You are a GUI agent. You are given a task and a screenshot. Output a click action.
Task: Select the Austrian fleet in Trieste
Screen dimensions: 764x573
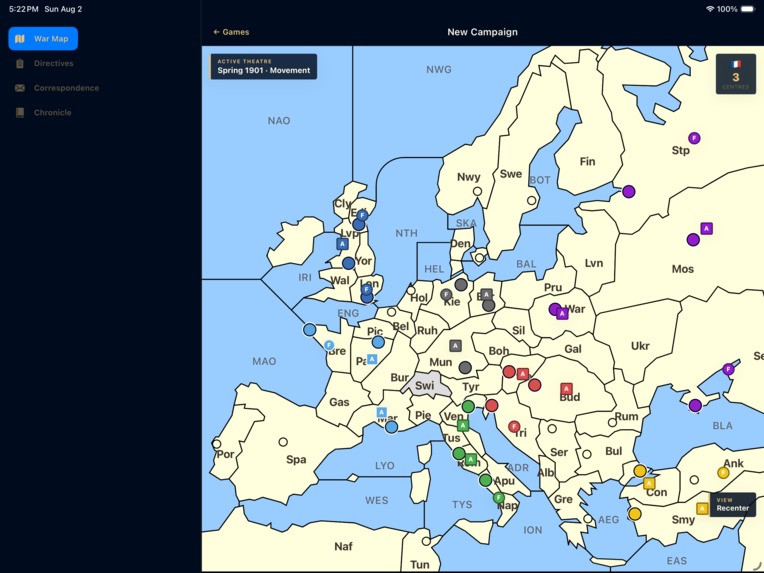tap(514, 427)
